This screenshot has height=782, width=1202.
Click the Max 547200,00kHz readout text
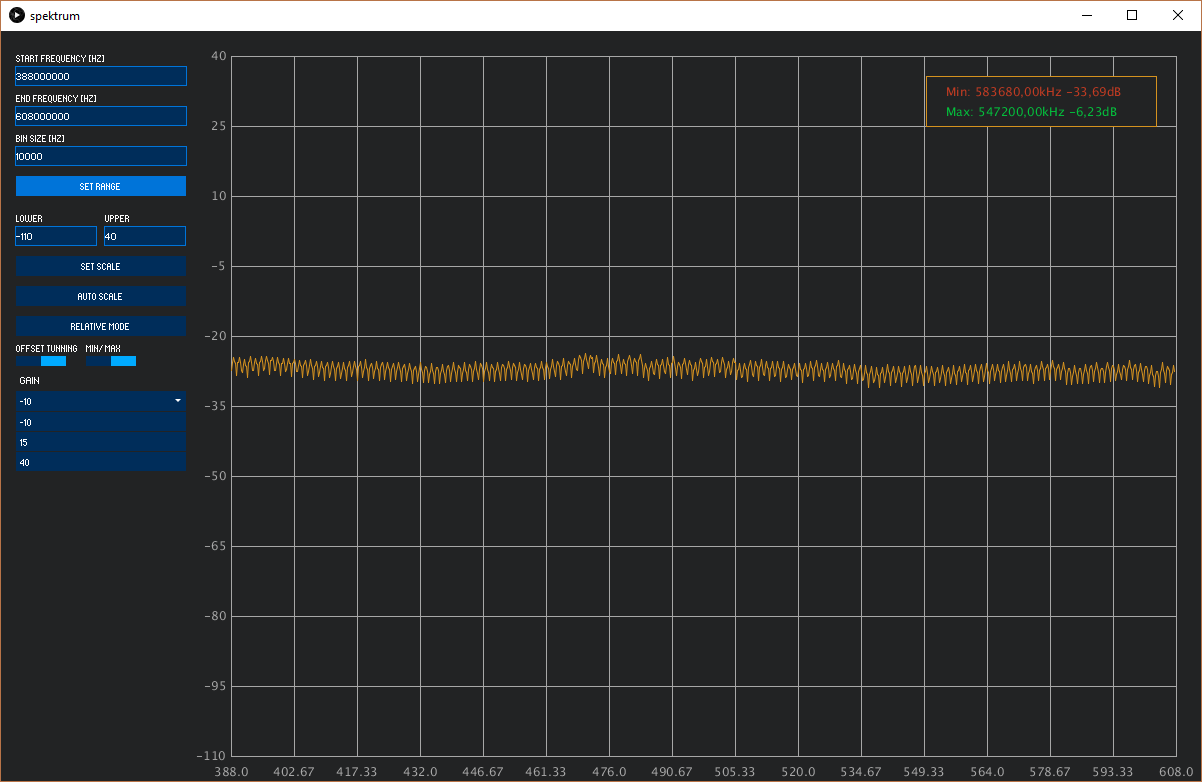tap(1031, 112)
